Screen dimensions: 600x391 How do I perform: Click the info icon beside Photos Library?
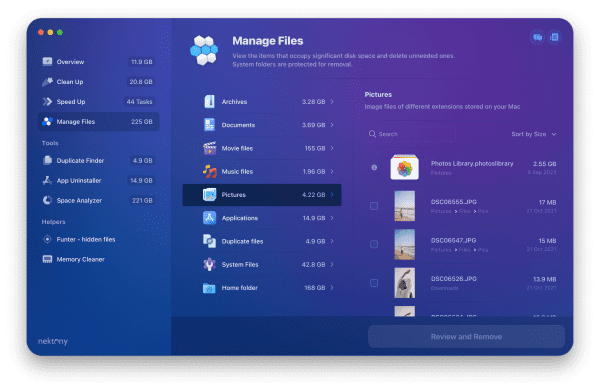click(x=374, y=167)
